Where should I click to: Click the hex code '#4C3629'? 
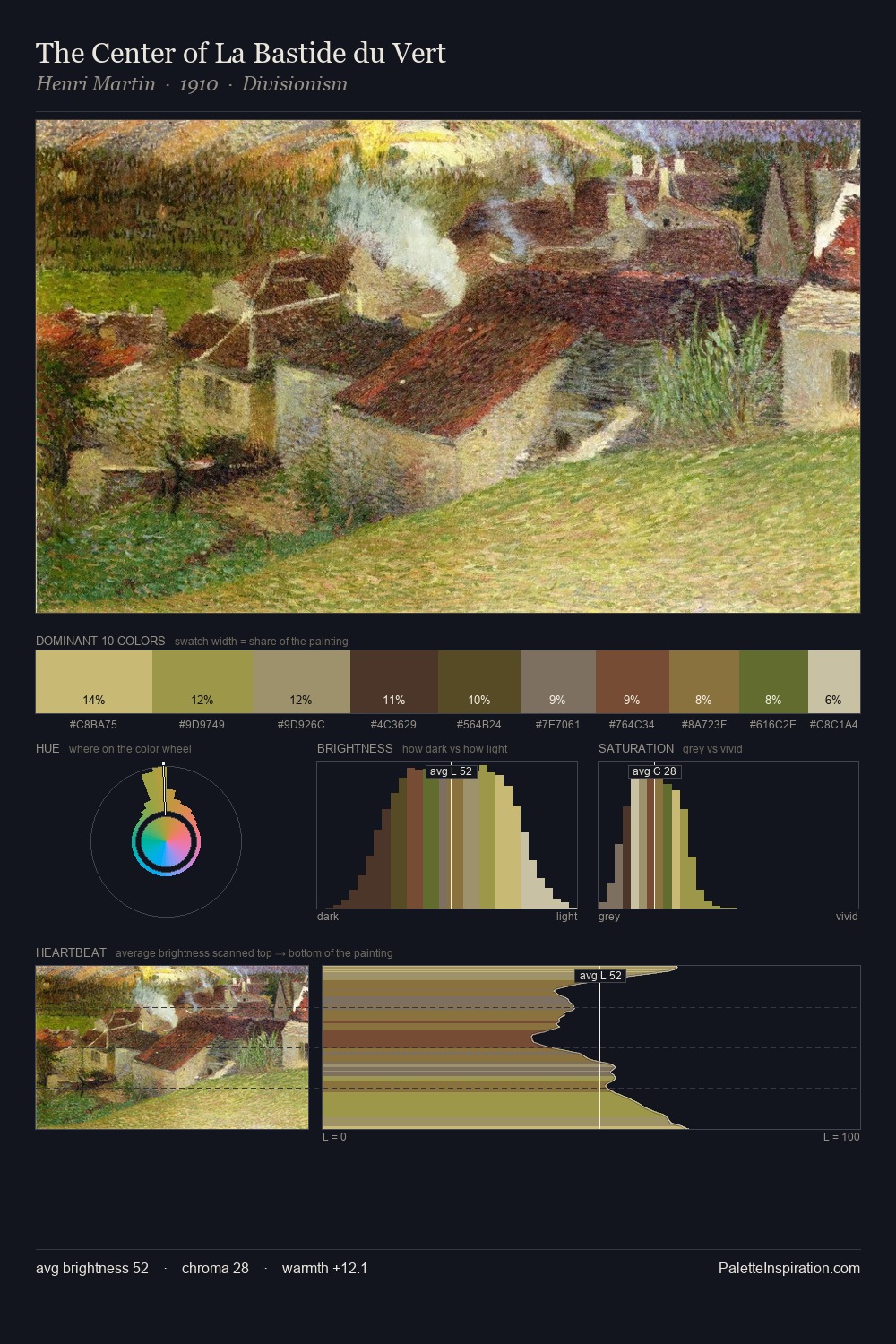click(x=393, y=725)
